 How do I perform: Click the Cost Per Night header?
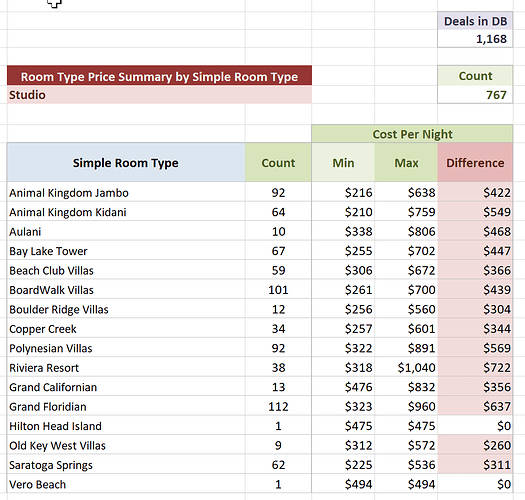point(412,134)
